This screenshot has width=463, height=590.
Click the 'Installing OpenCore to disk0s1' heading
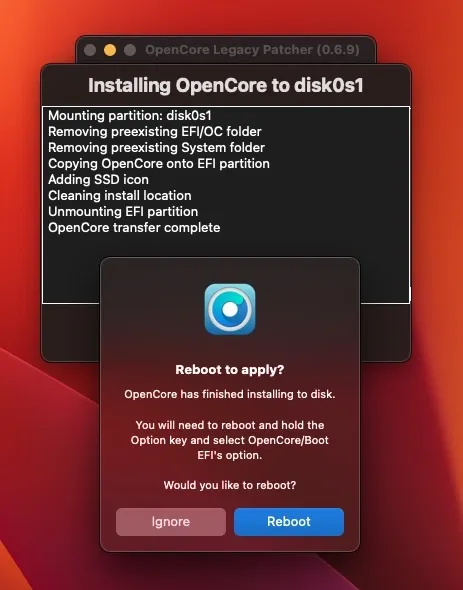(225, 85)
